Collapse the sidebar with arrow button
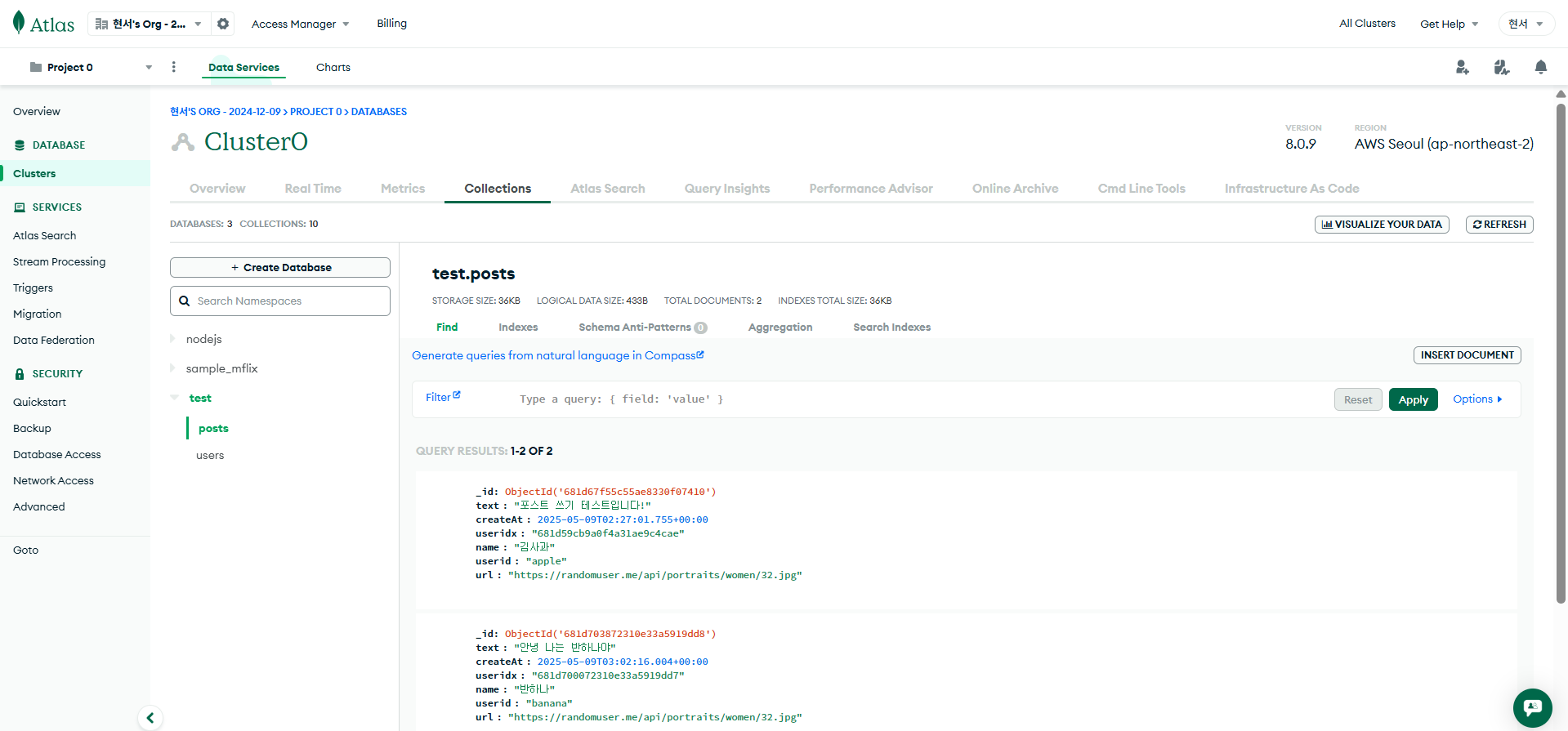1568x731 pixels. tap(150, 718)
